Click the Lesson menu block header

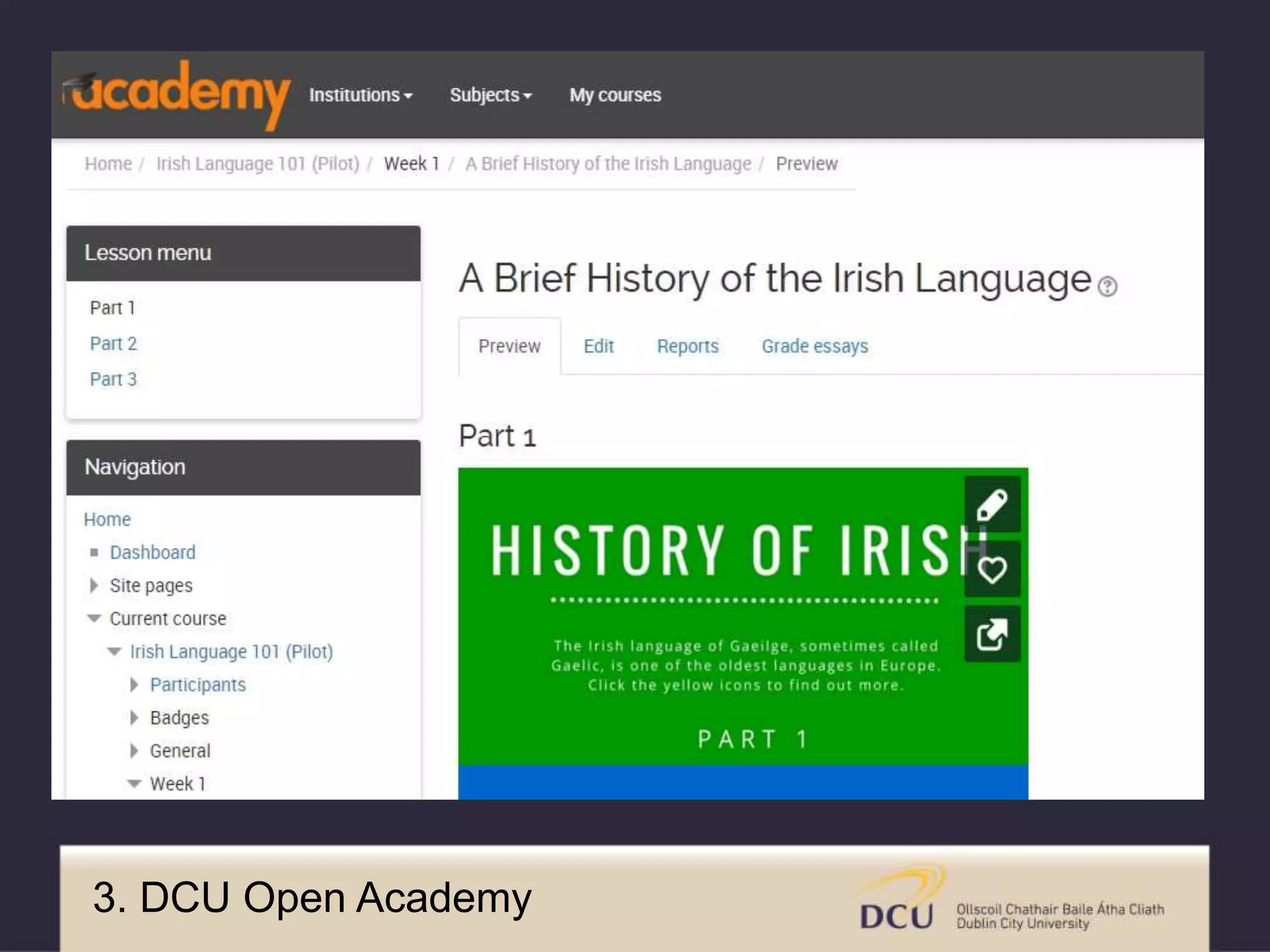coord(243,253)
